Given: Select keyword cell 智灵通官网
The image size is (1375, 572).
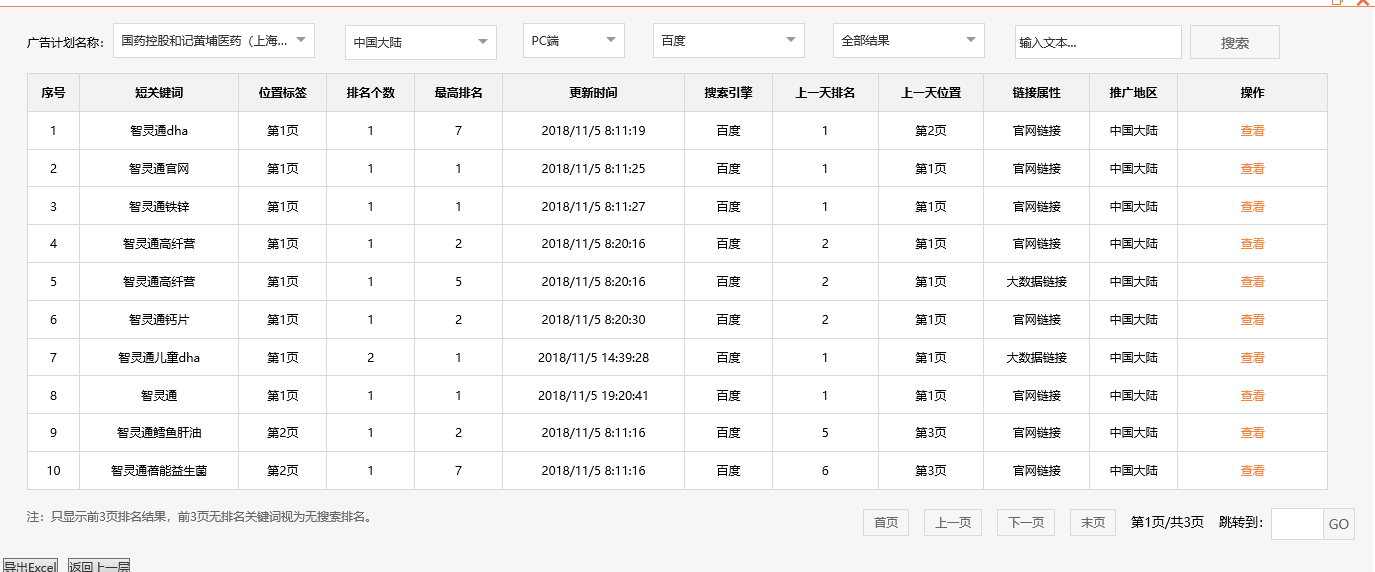Looking at the screenshot, I should pyautogui.click(x=159, y=169).
